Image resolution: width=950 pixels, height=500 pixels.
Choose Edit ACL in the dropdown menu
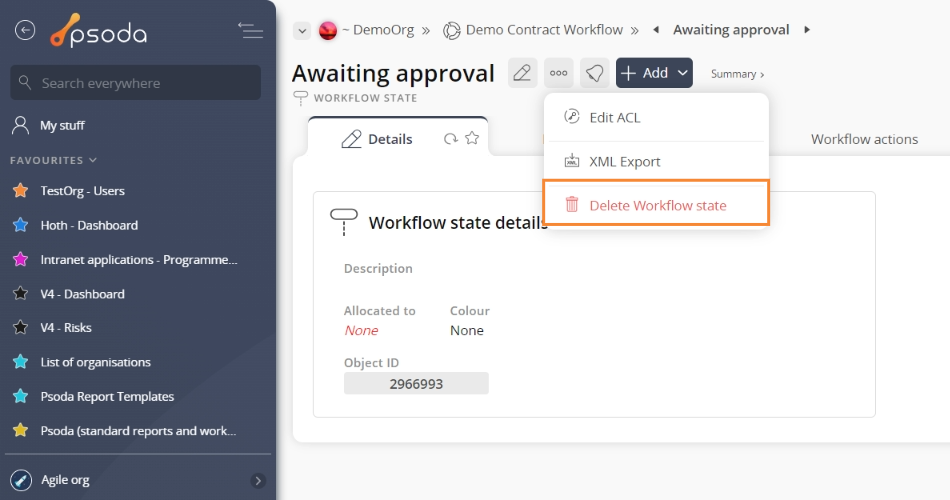pos(614,117)
